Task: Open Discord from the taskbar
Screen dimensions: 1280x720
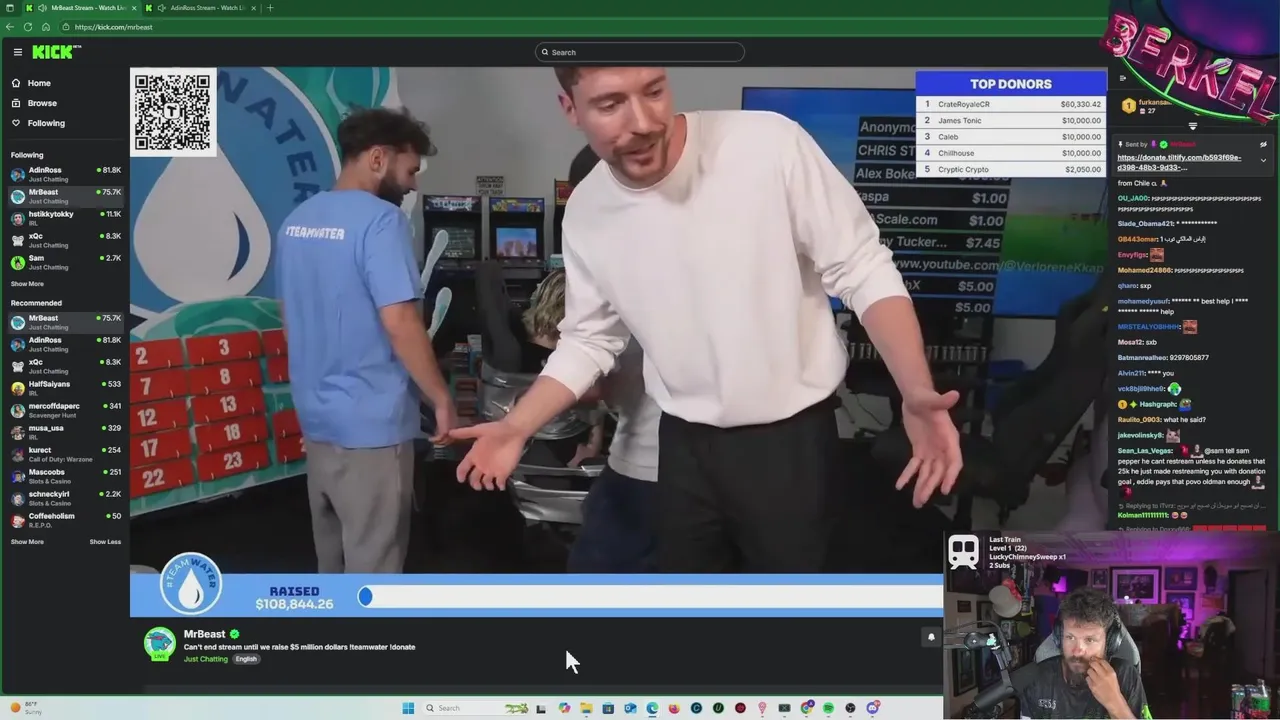Action: point(873,708)
